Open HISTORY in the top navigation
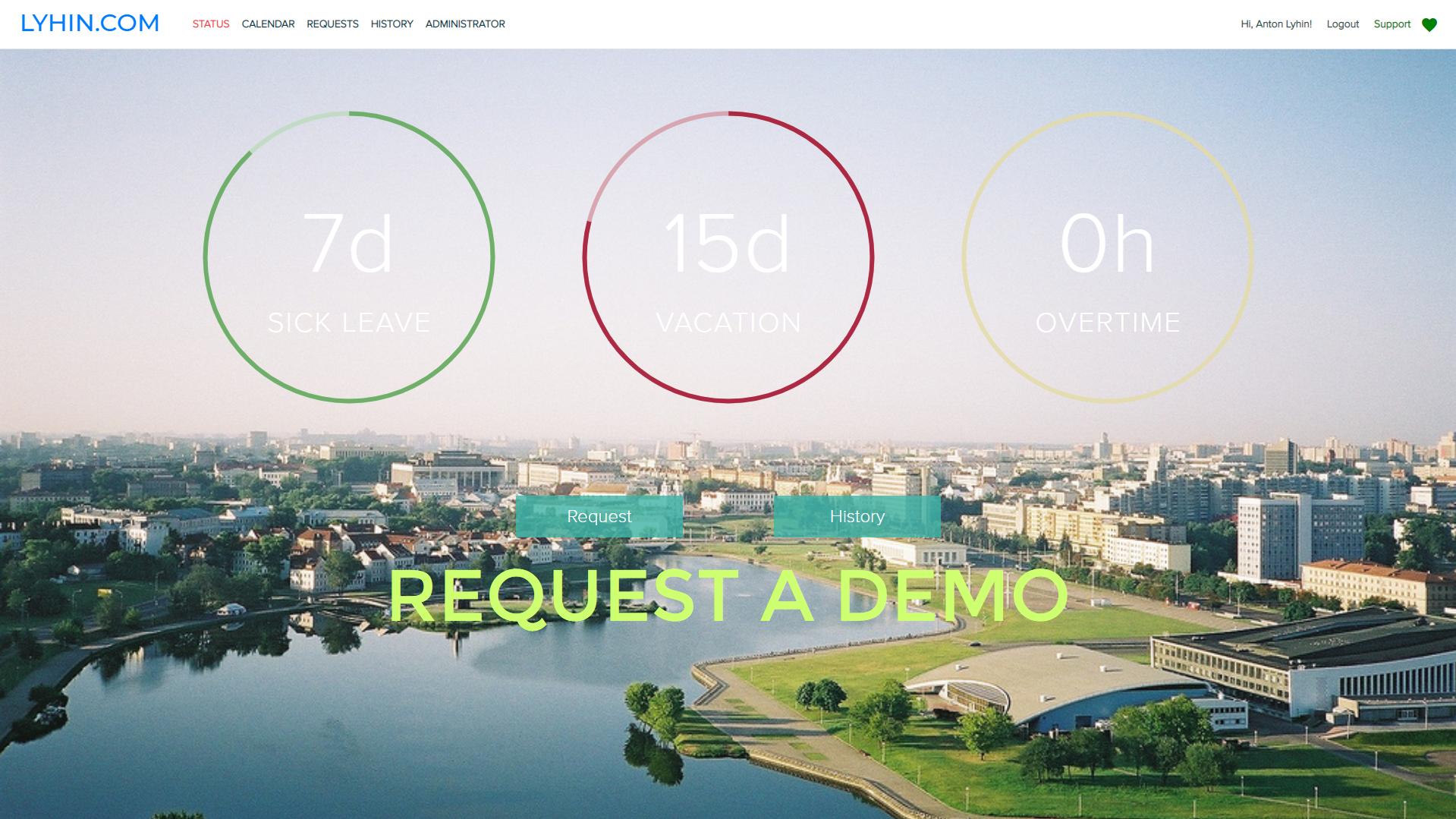 click(392, 24)
